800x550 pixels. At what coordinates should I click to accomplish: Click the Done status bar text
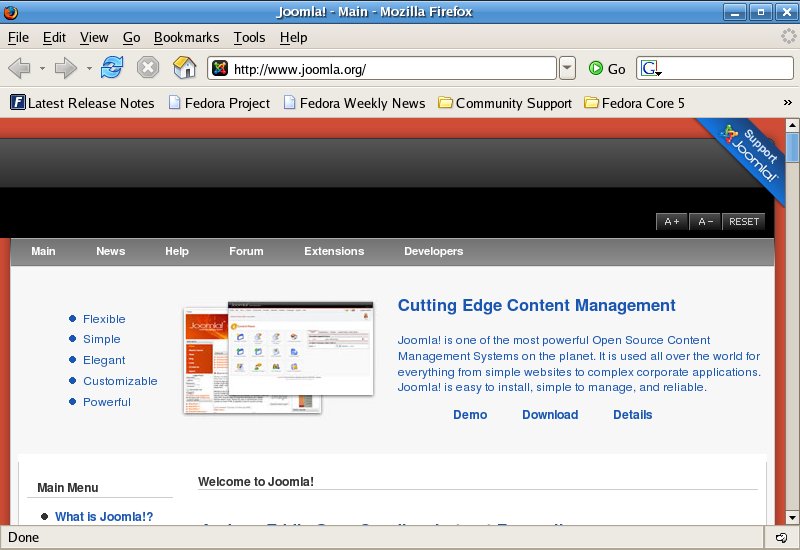point(23,538)
